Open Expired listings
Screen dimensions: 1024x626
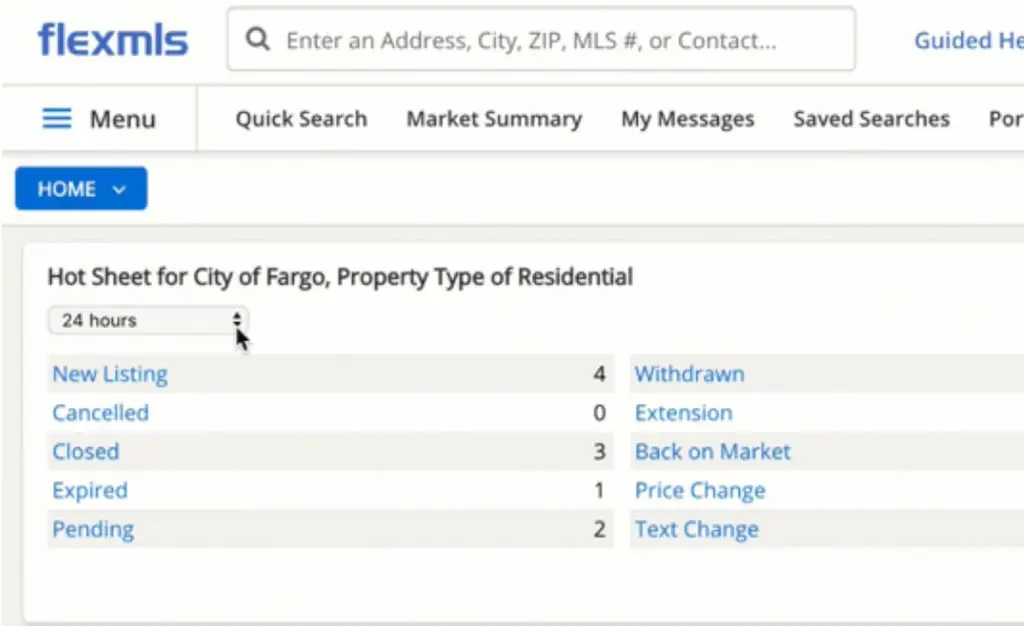(90, 491)
